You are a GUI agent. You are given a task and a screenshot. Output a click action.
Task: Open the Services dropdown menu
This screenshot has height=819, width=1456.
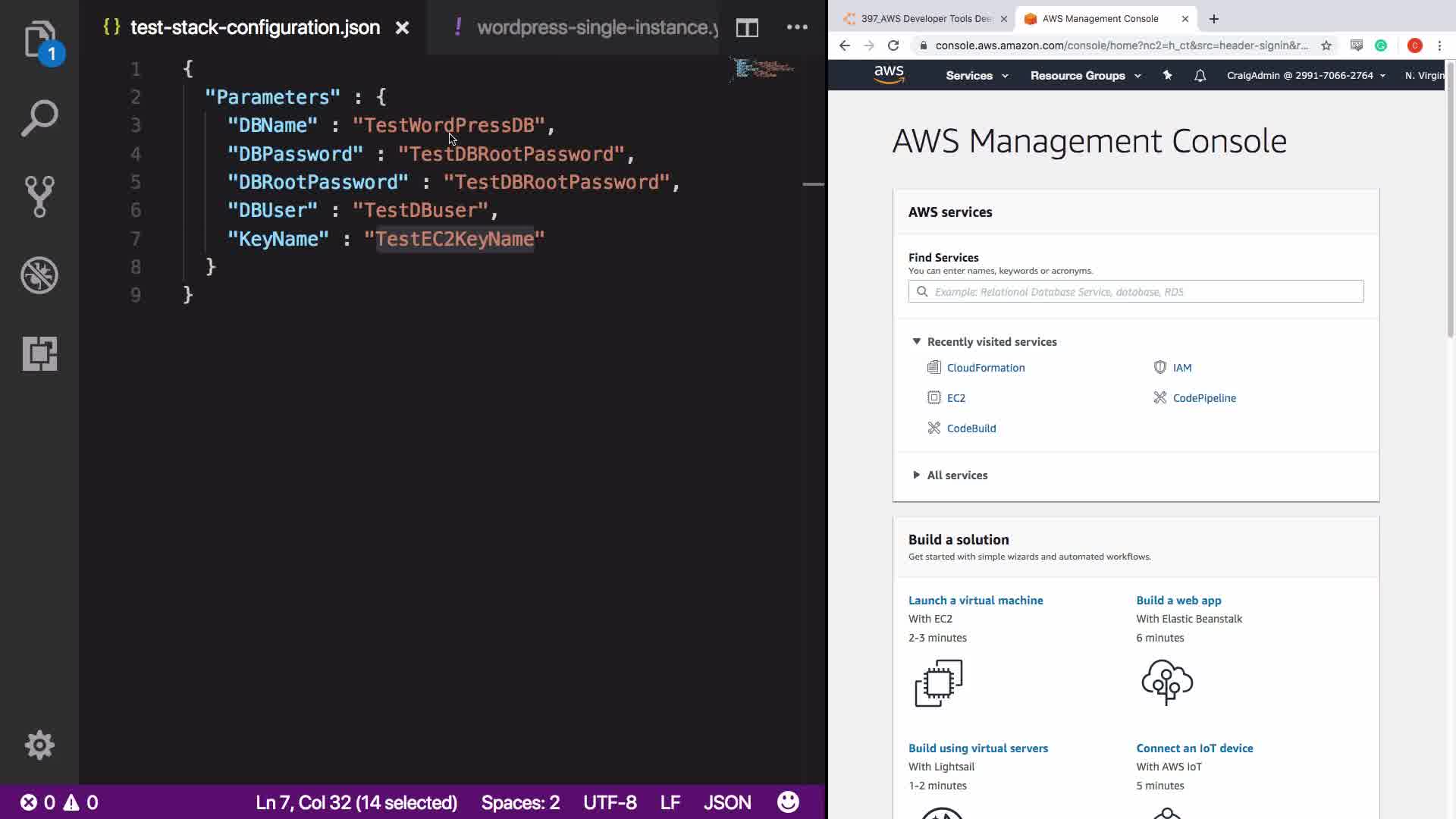[976, 76]
